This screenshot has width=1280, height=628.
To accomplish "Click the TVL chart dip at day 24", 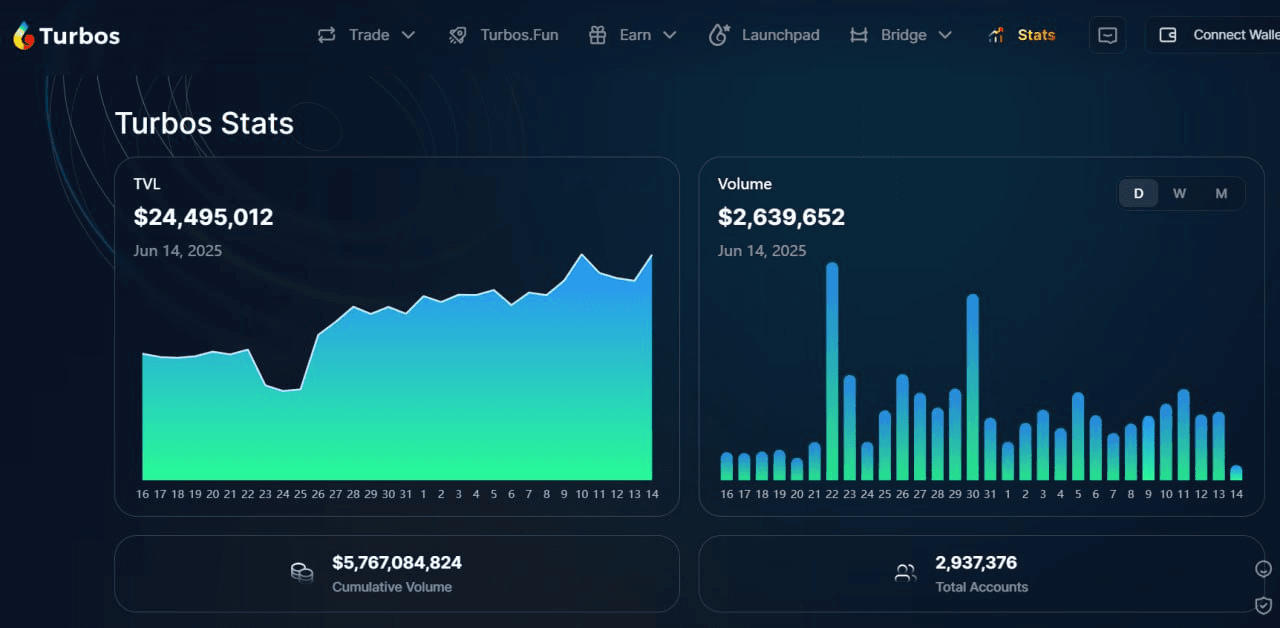I will pyautogui.click(x=283, y=390).
